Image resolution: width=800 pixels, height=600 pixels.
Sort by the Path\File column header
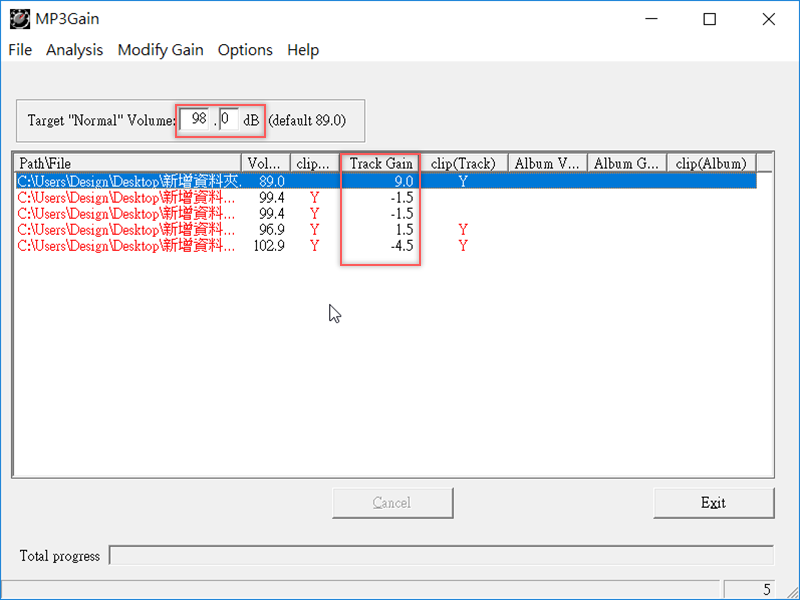(128, 163)
